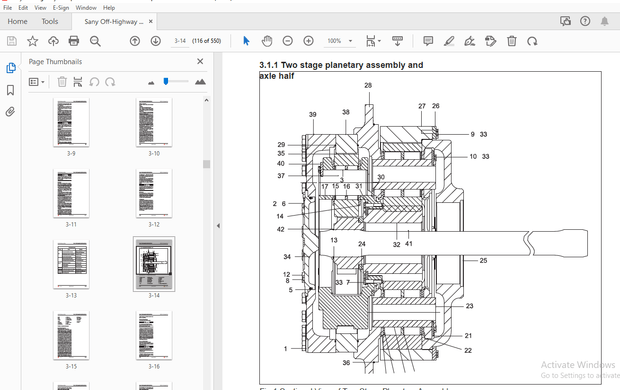Open the find text search icon

95,41
